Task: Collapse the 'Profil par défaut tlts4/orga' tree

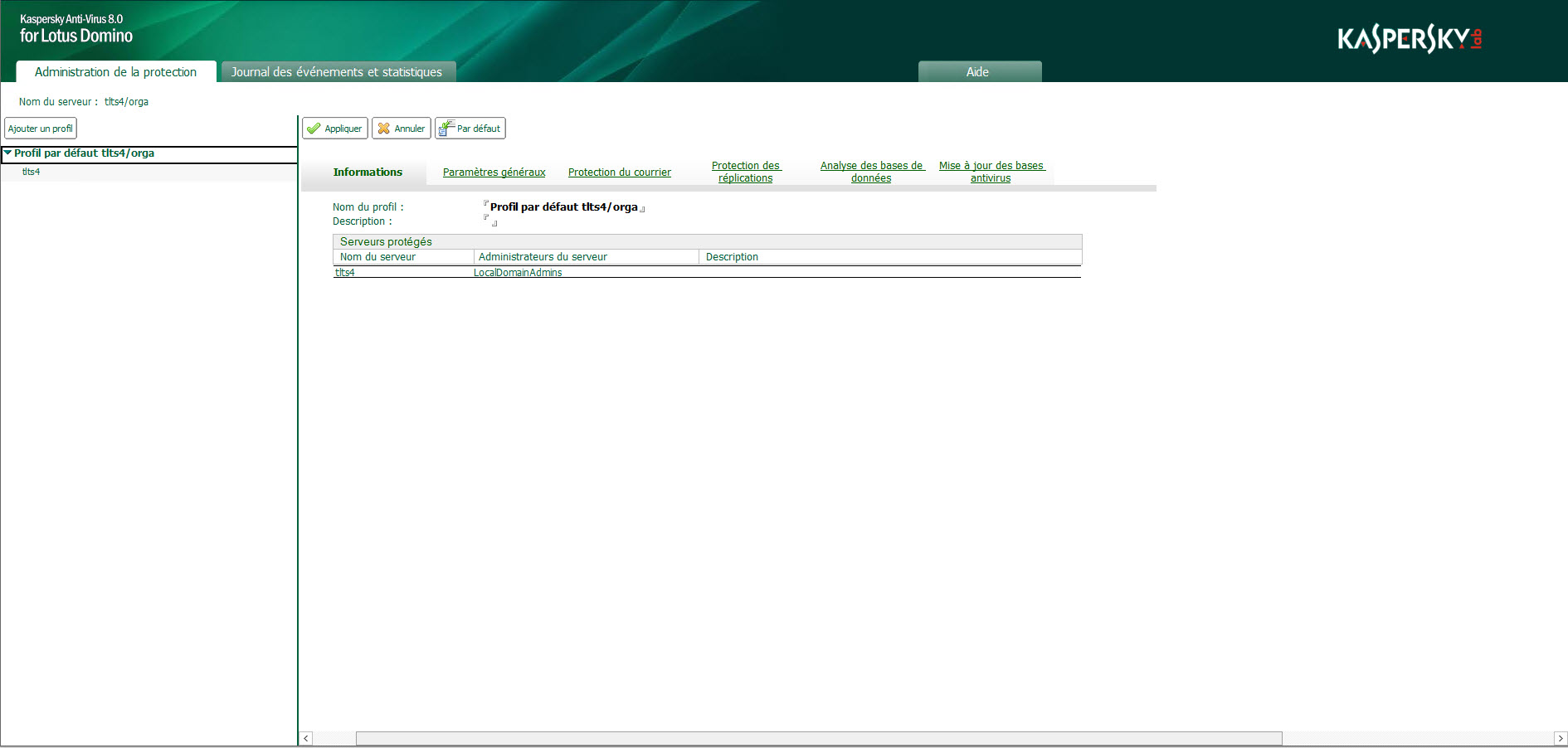Action: coord(7,153)
